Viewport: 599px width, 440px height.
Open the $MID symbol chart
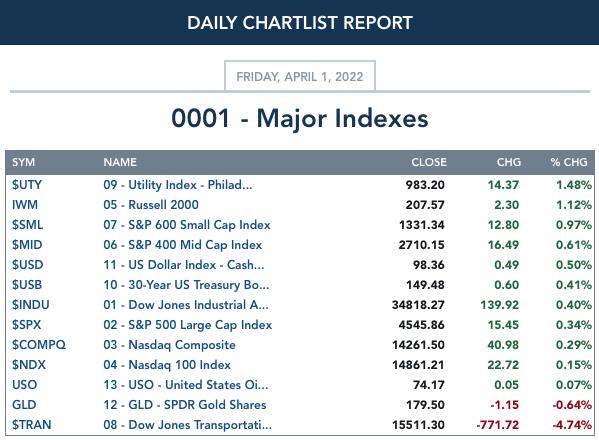click(27, 245)
